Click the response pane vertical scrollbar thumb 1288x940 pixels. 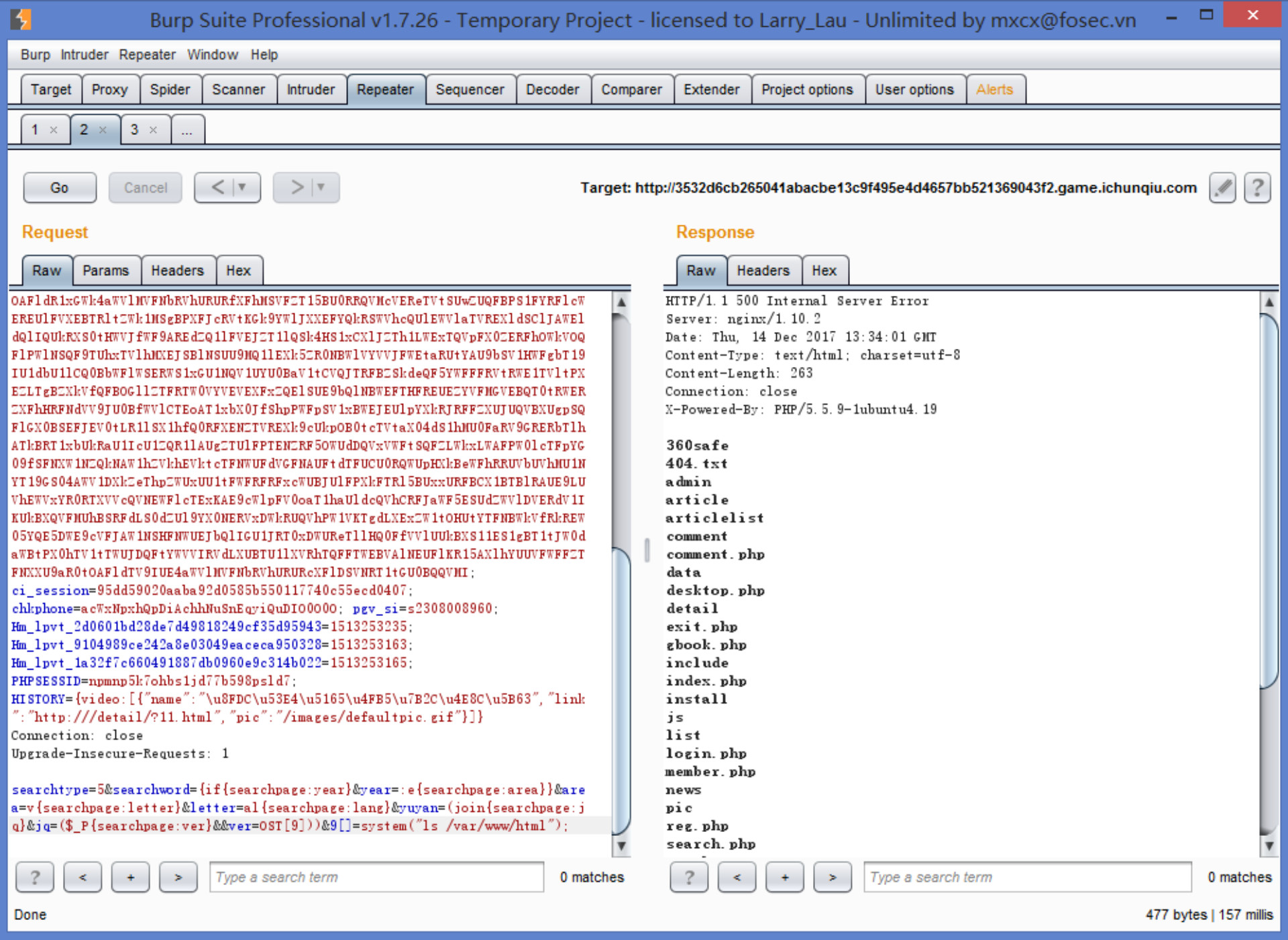tap(1269, 501)
